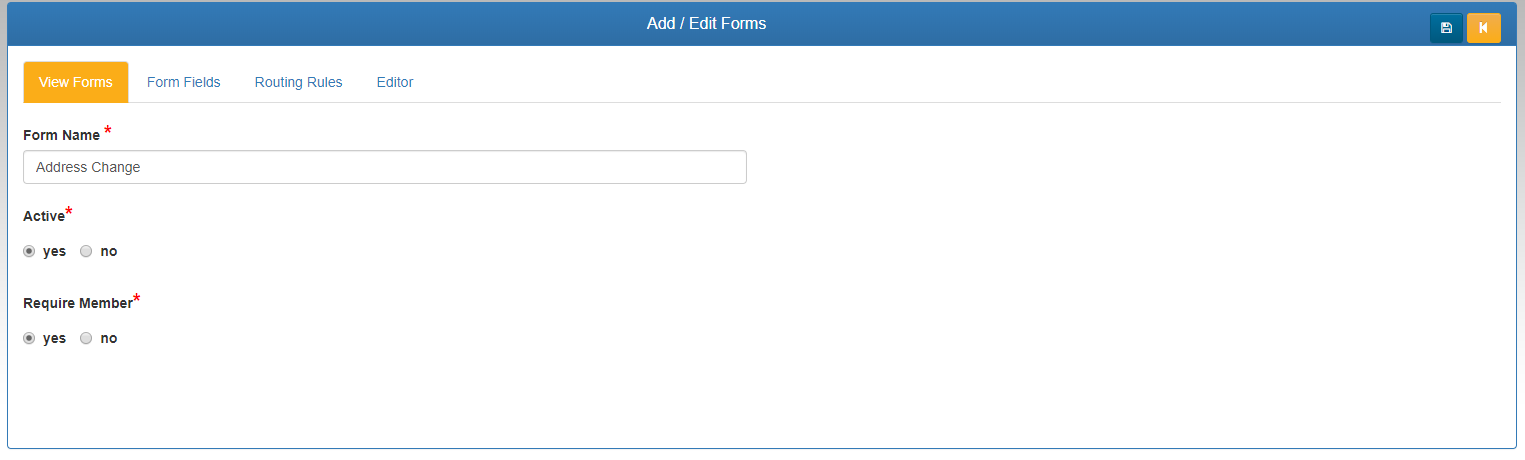The width and height of the screenshot is (1525, 460).
Task: Select the 'yes' radio circle under Active
Action: 29,252
